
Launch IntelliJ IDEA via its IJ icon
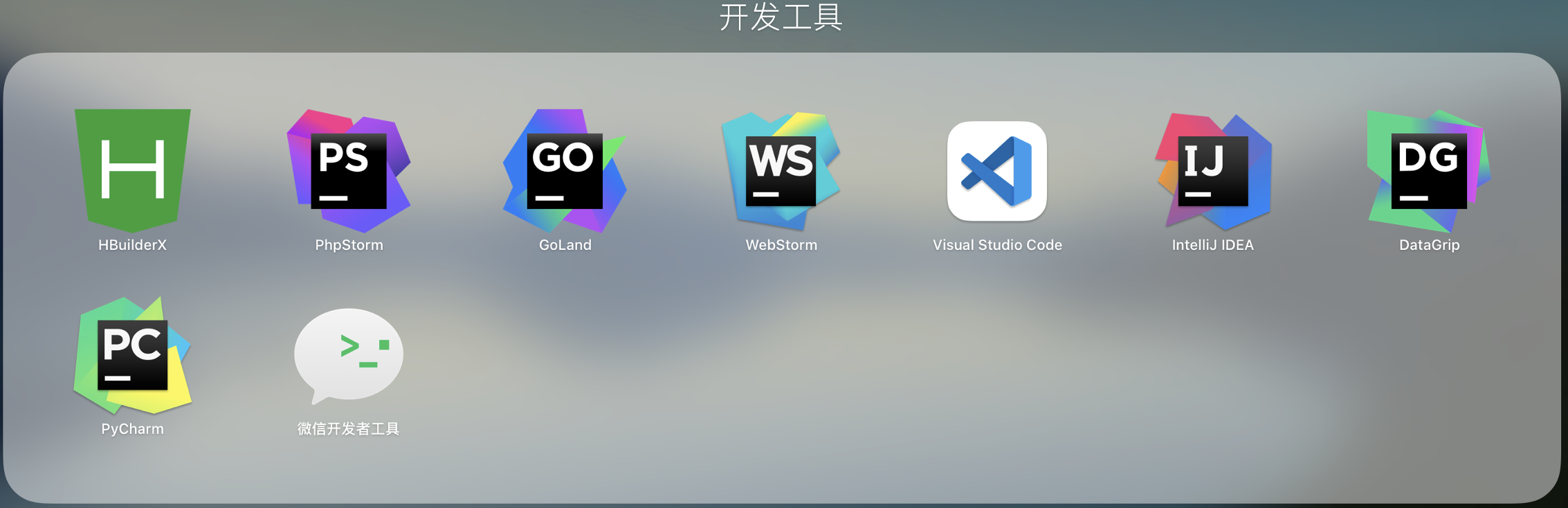tap(1213, 171)
